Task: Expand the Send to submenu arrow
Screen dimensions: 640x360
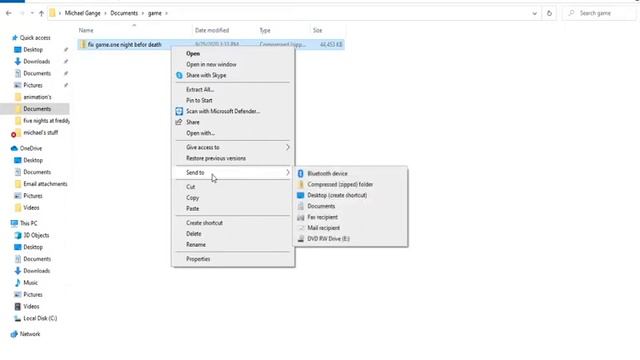Action: 288,173
